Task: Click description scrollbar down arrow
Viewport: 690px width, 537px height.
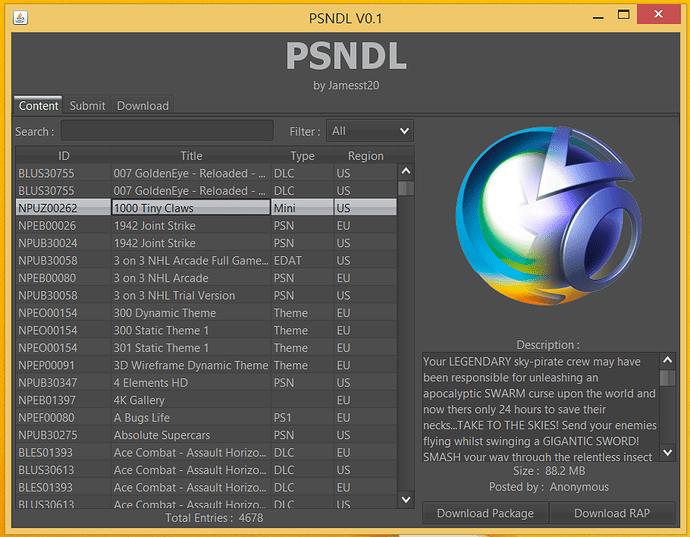Action: pyautogui.click(x=668, y=452)
